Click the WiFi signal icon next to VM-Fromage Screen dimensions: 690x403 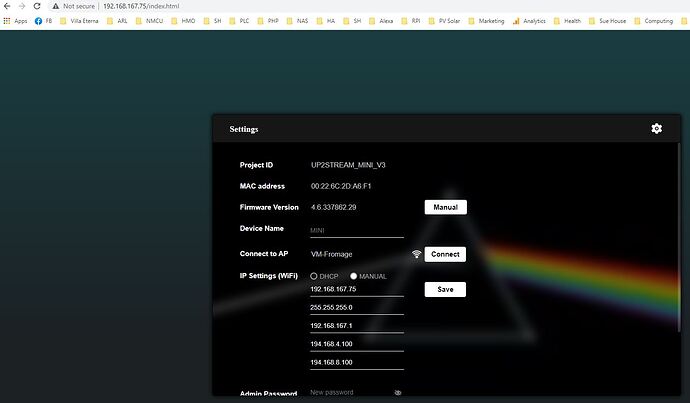[416, 254]
